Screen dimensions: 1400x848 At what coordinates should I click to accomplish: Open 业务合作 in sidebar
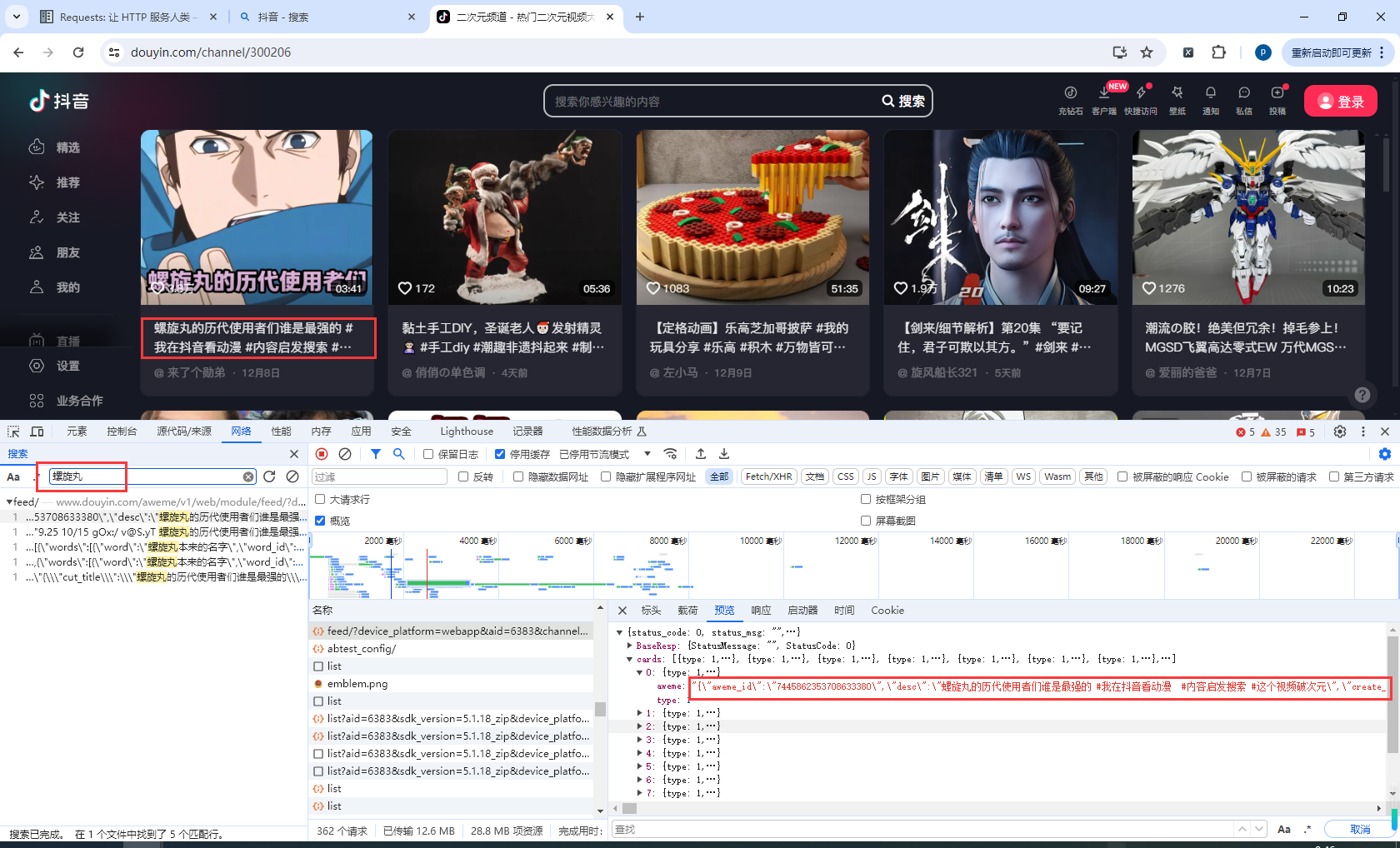point(66,401)
